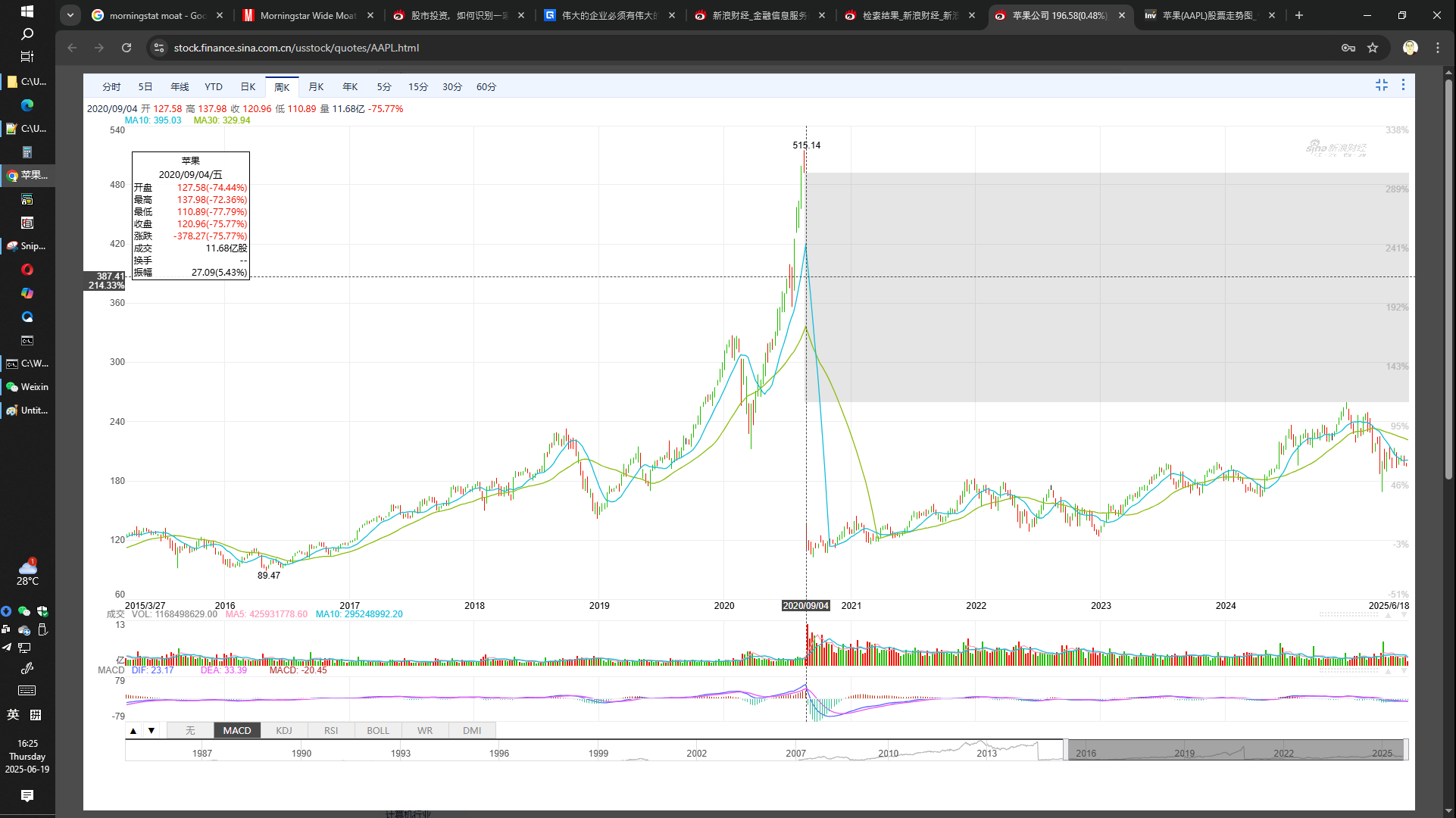
Task: Select the YTD time range
Action: [214, 87]
